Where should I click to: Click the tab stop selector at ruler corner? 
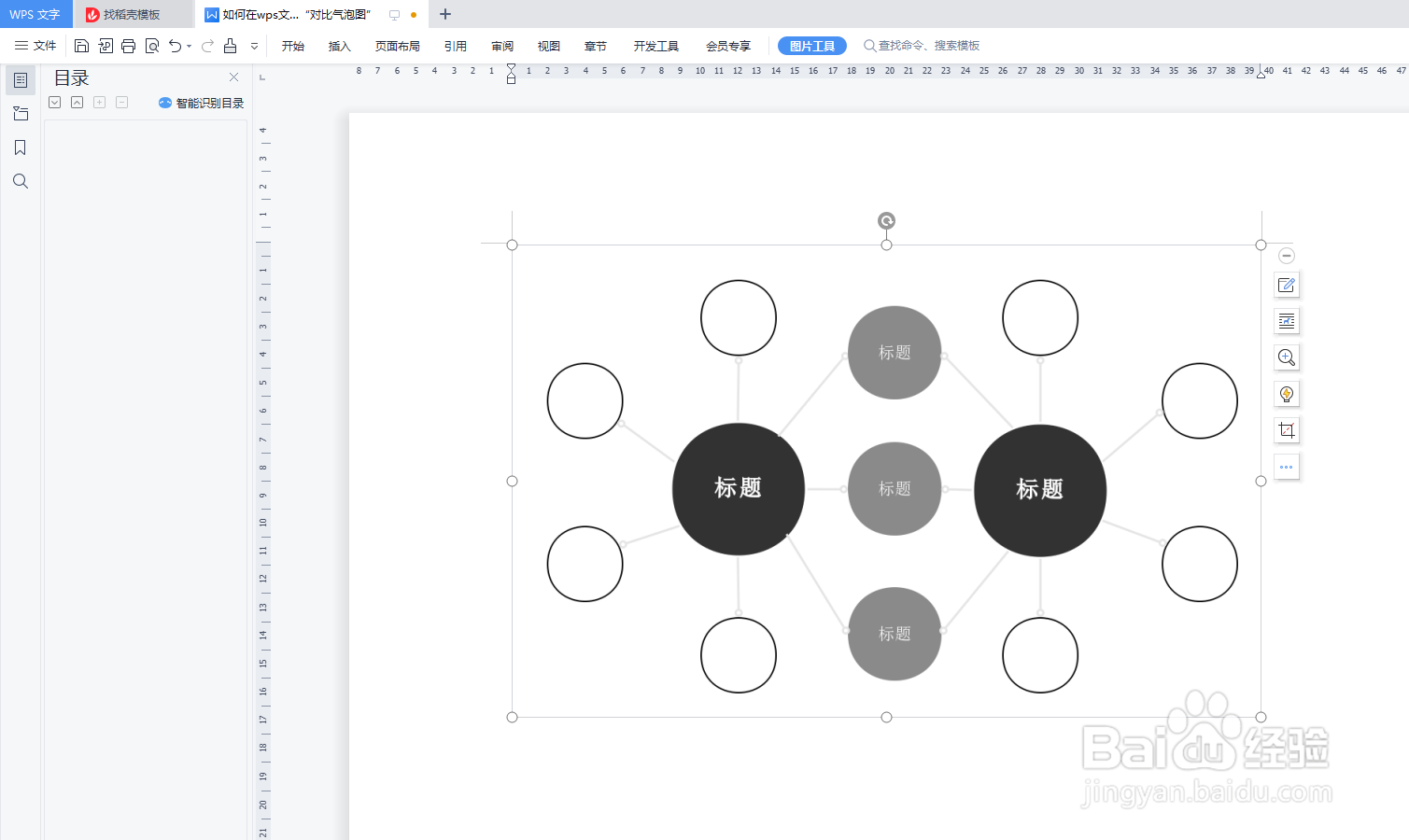(262, 77)
